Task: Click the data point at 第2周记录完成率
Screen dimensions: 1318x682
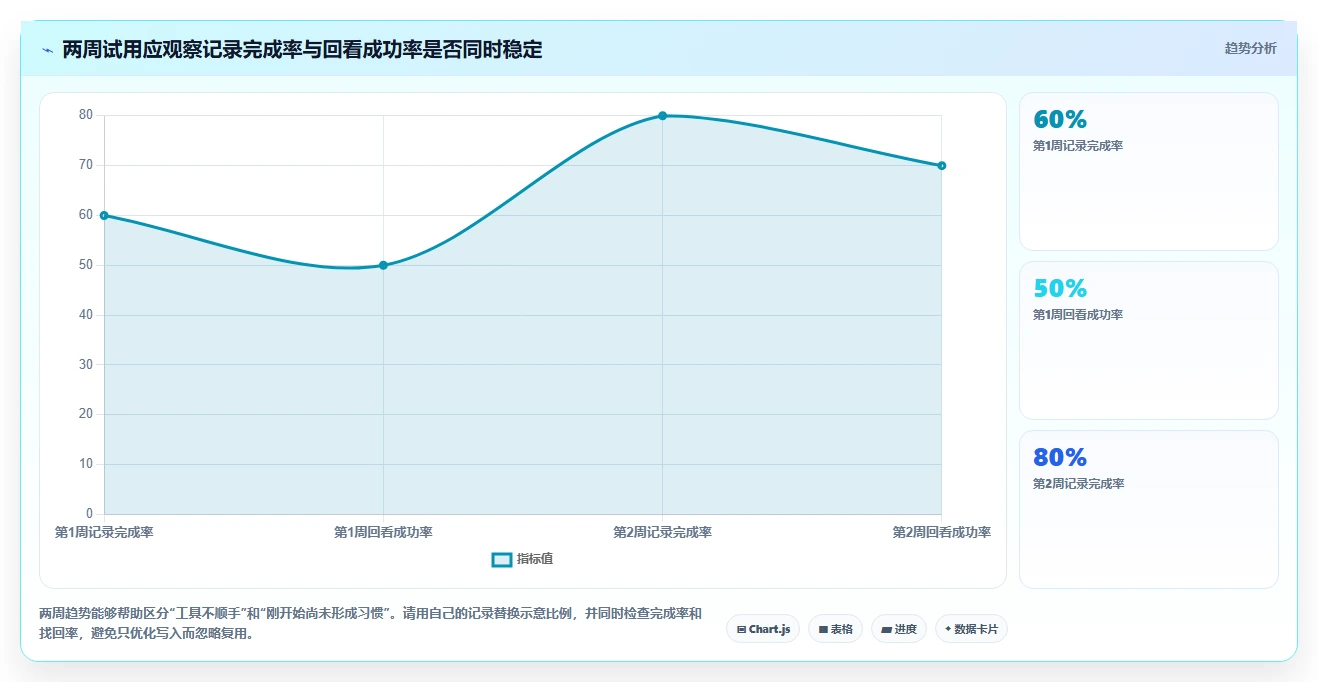Action: click(x=662, y=116)
